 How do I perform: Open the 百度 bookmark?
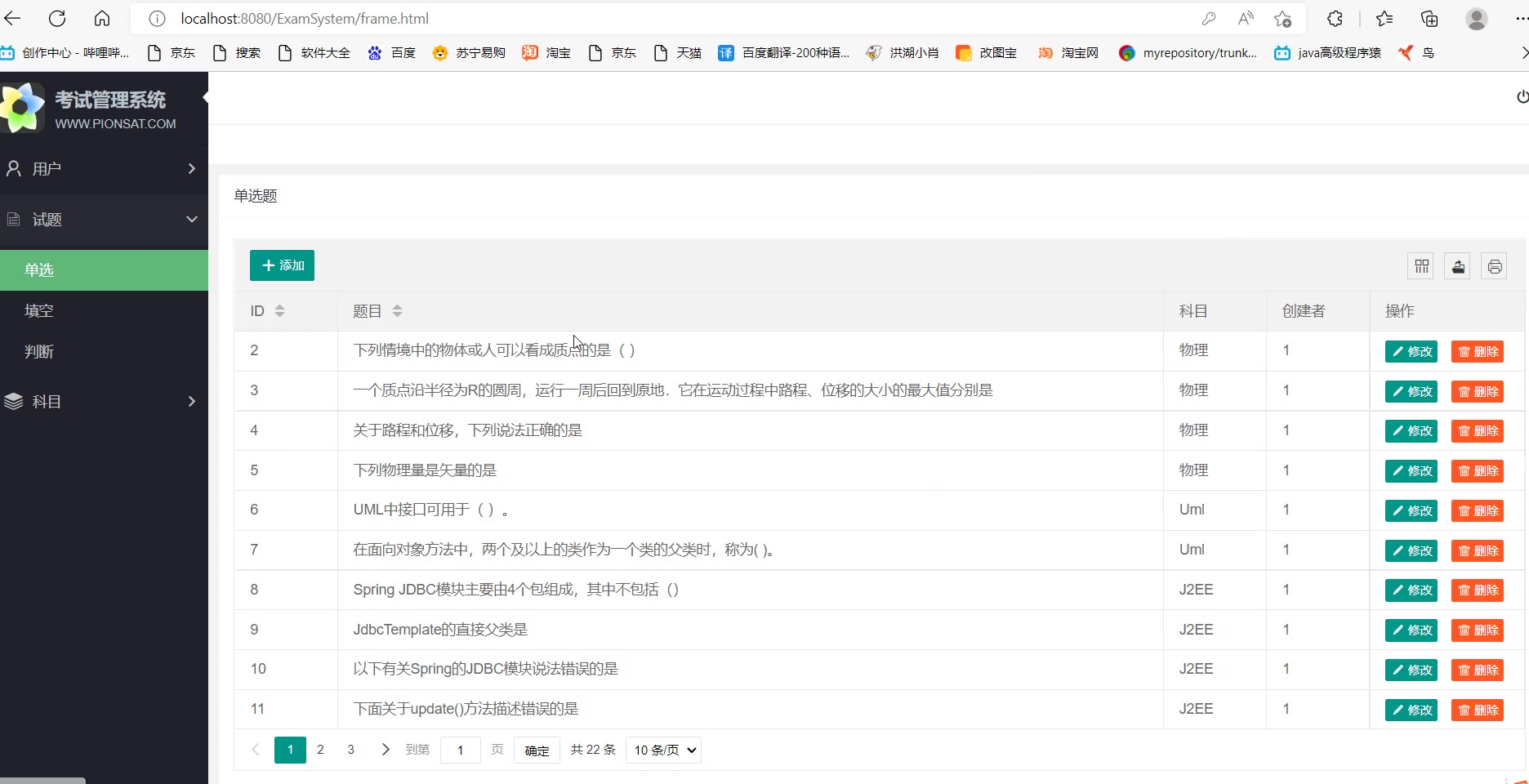[392, 53]
